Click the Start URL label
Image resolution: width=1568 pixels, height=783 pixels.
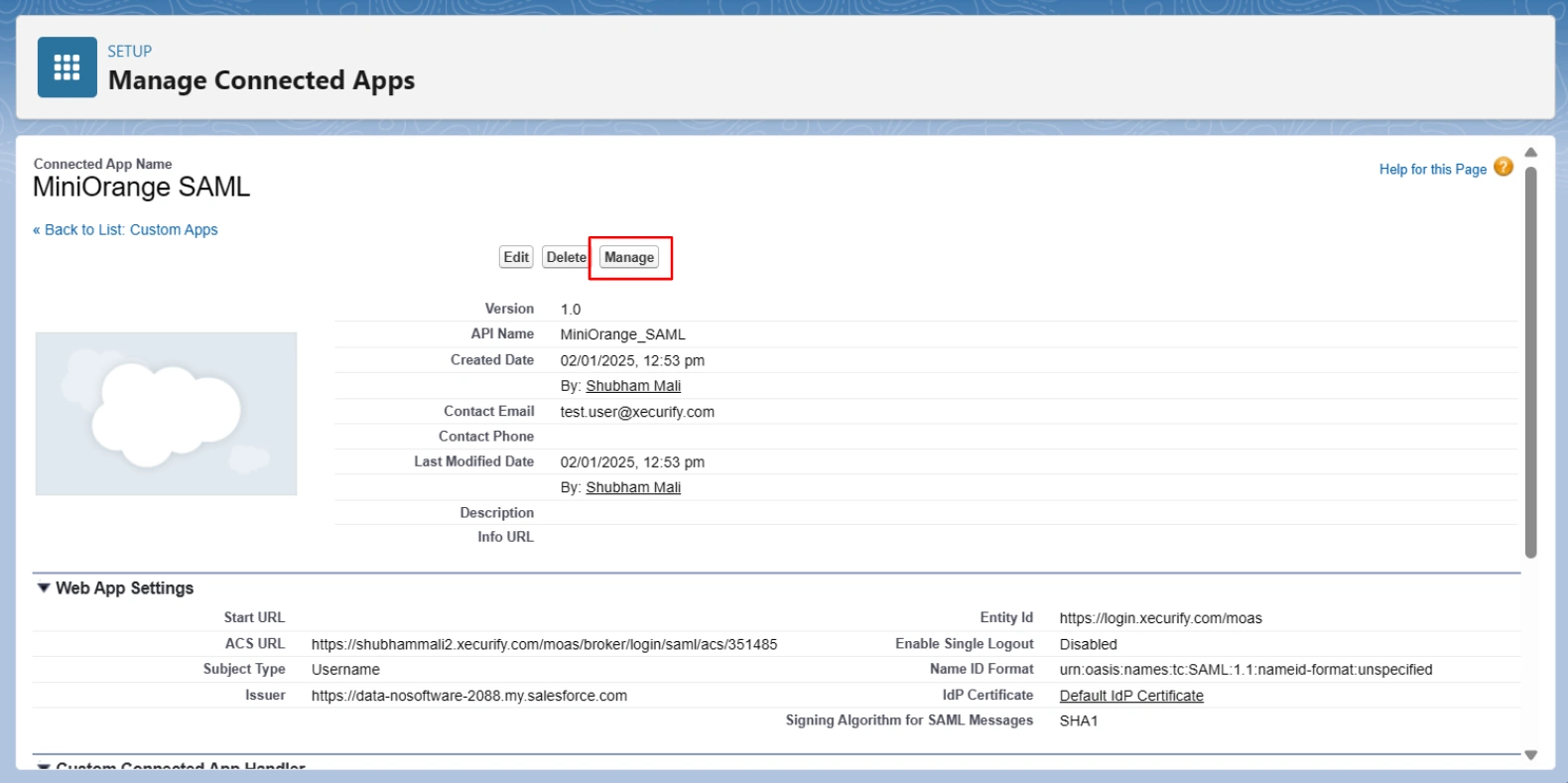[x=254, y=617]
